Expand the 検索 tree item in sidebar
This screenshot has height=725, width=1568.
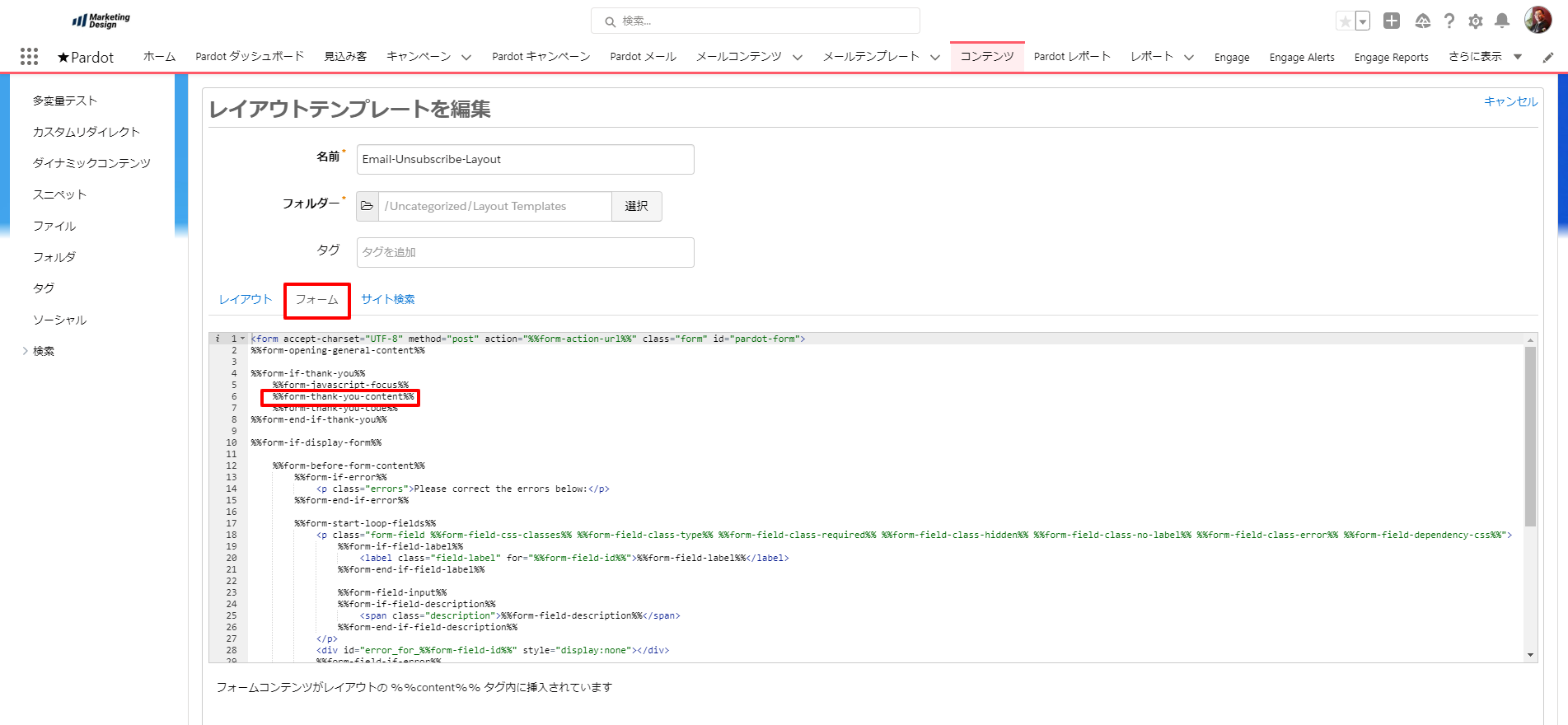point(26,351)
